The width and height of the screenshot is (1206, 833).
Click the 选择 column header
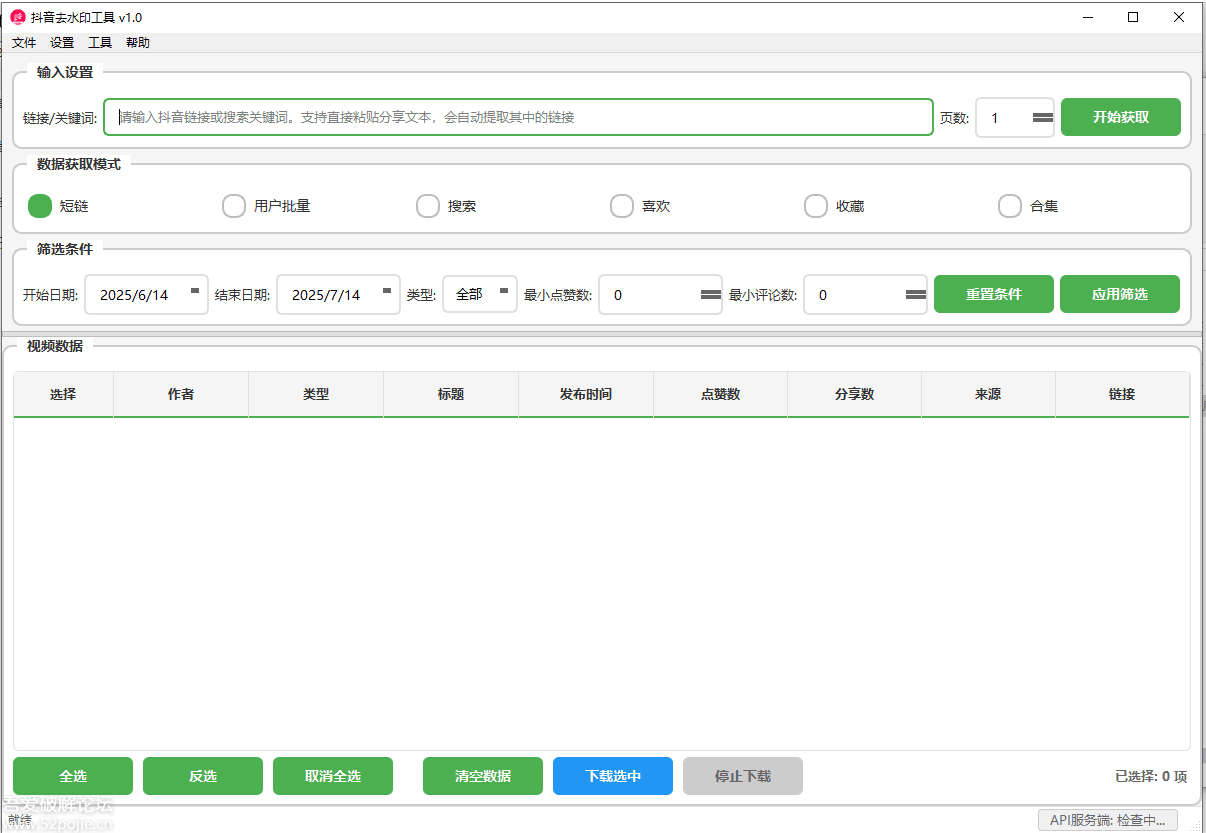click(x=63, y=394)
